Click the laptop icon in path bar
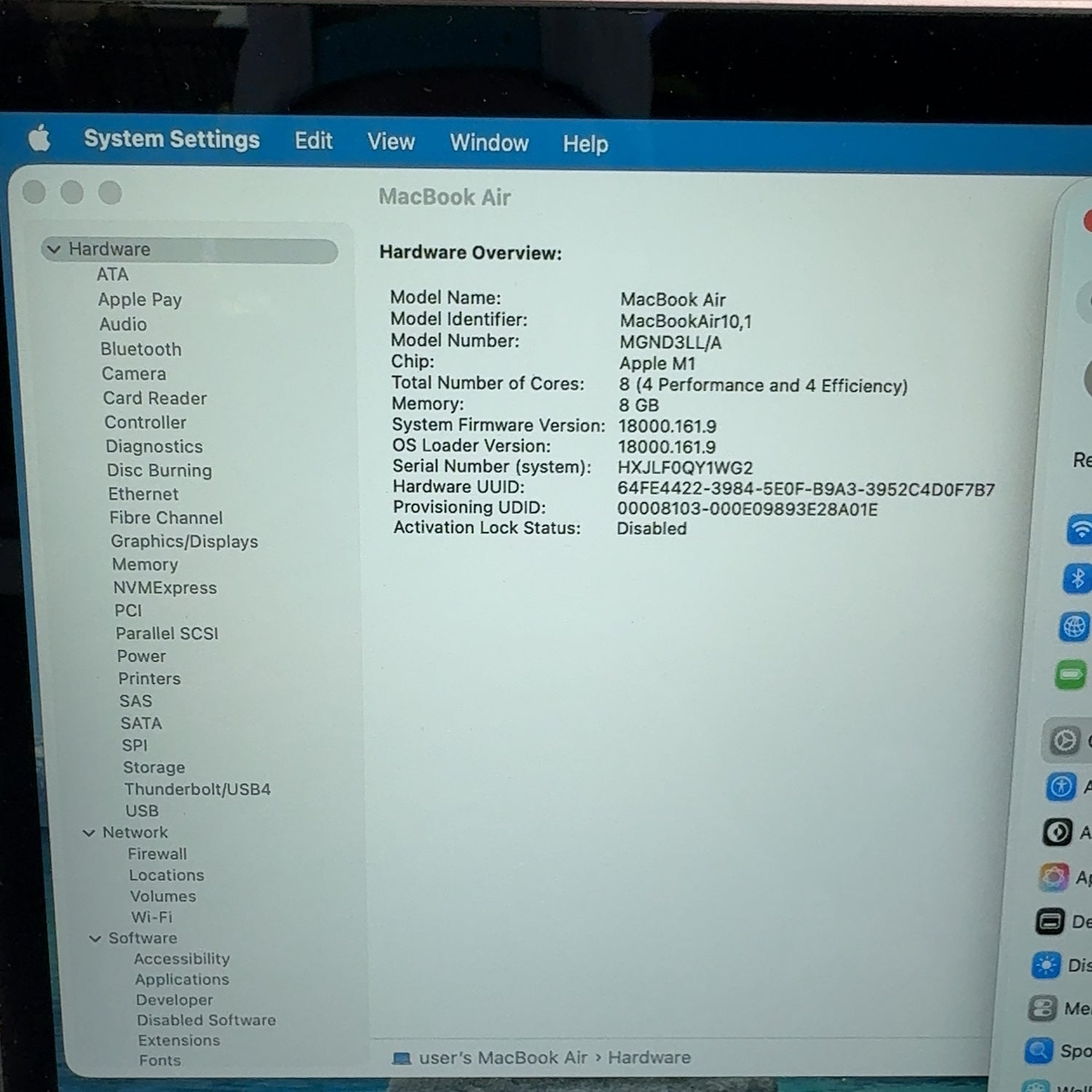 pyautogui.click(x=402, y=1058)
